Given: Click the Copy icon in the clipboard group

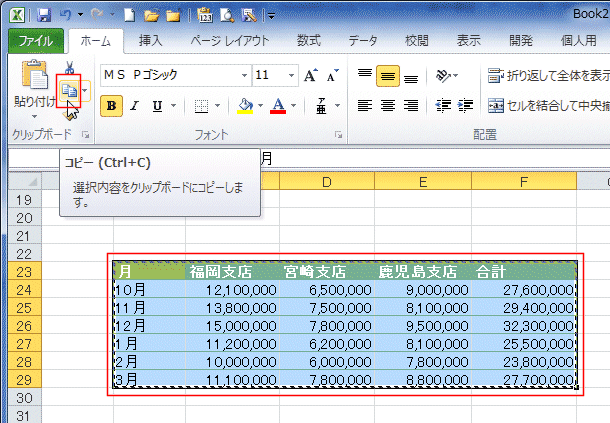Looking at the screenshot, I should coord(68,91).
